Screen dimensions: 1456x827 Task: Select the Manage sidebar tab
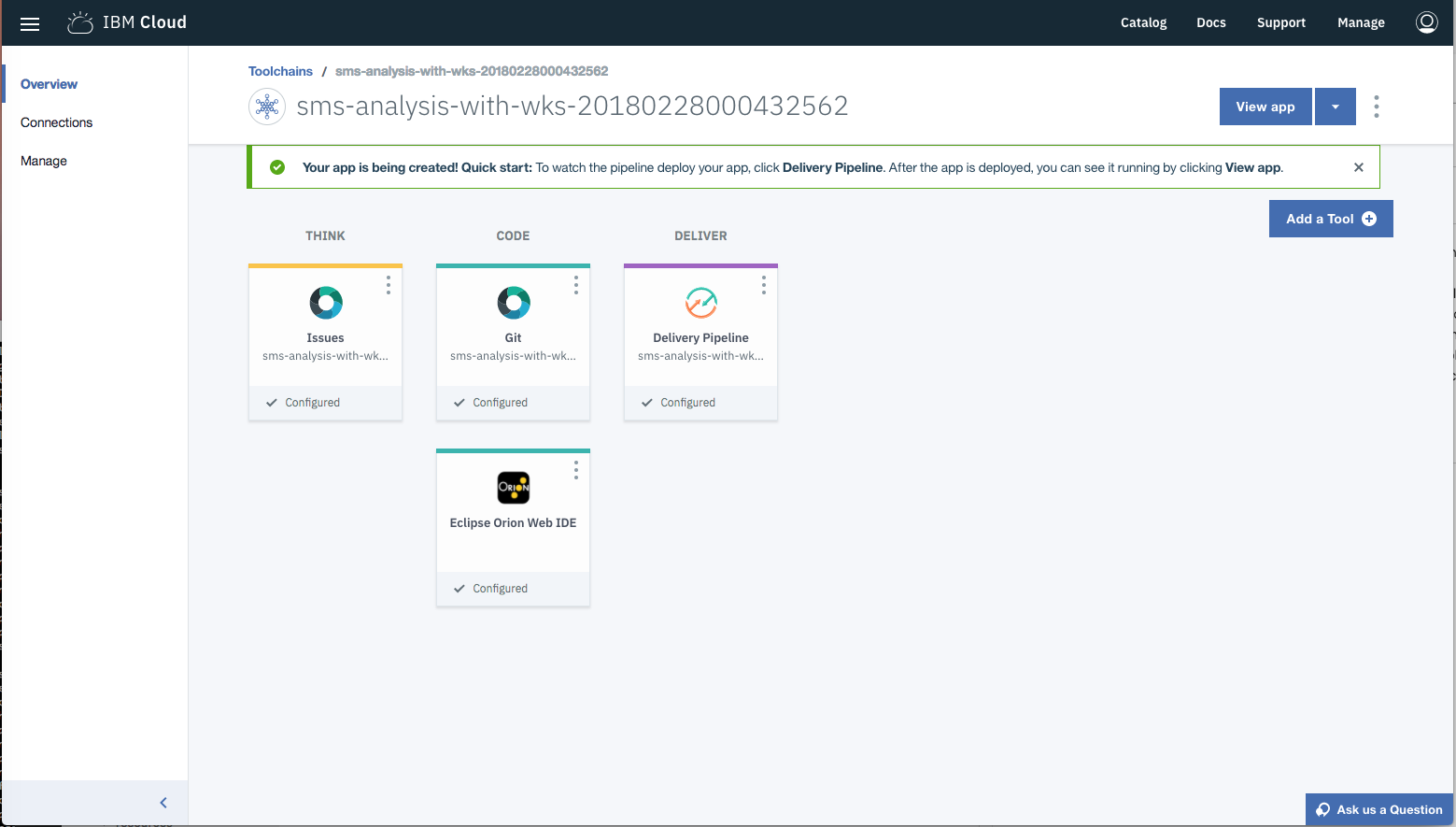[x=44, y=161]
